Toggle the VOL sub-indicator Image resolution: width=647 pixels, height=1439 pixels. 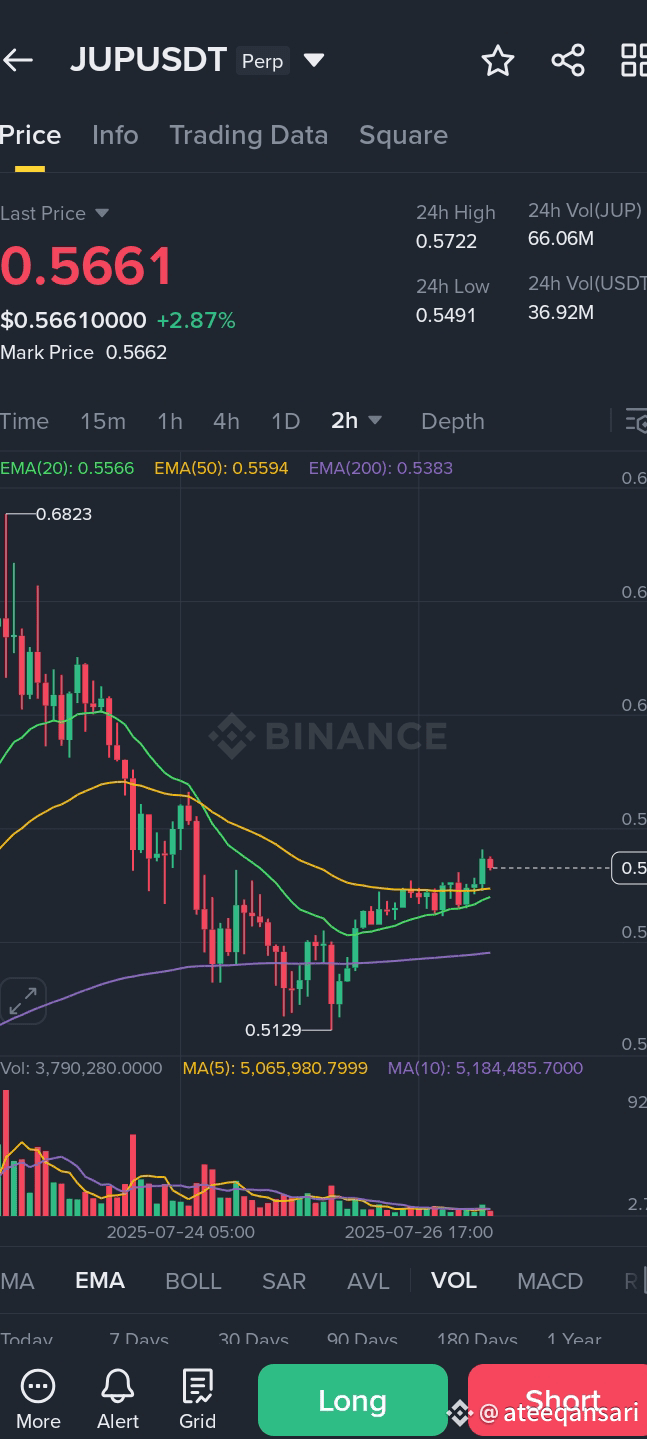pyautogui.click(x=454, y=1281)
